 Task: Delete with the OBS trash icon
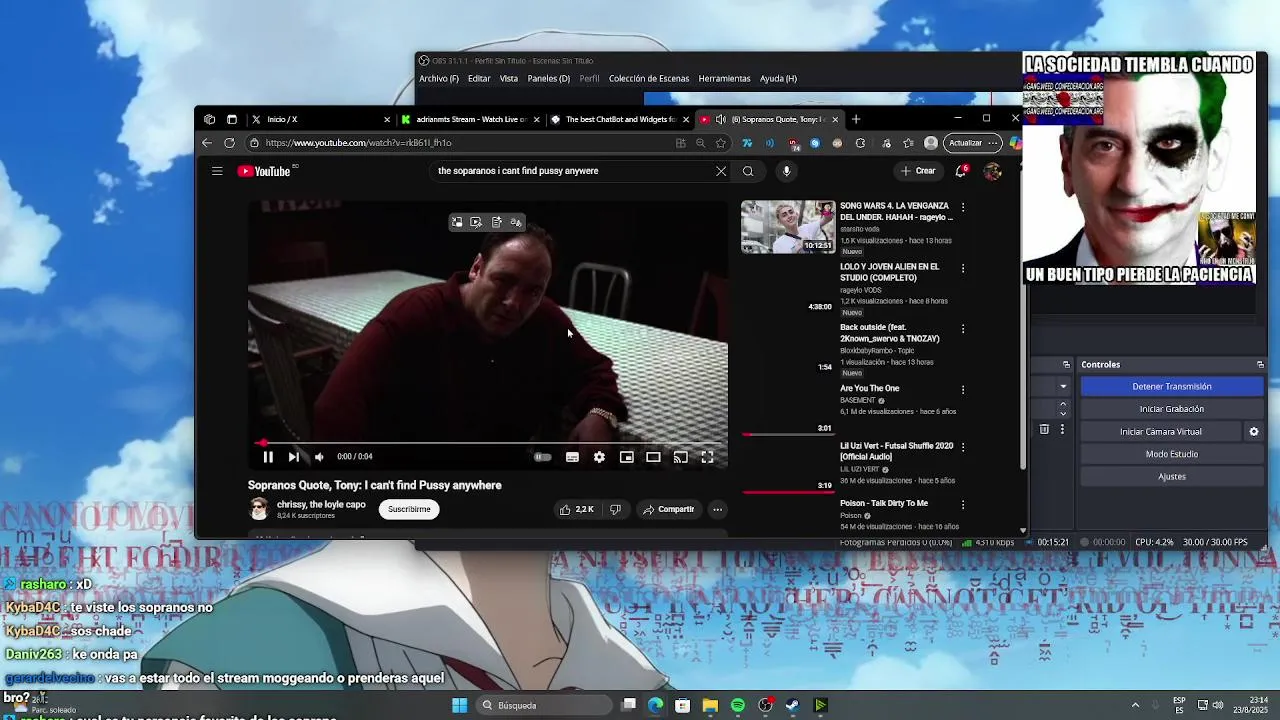tap(1044, 430)
